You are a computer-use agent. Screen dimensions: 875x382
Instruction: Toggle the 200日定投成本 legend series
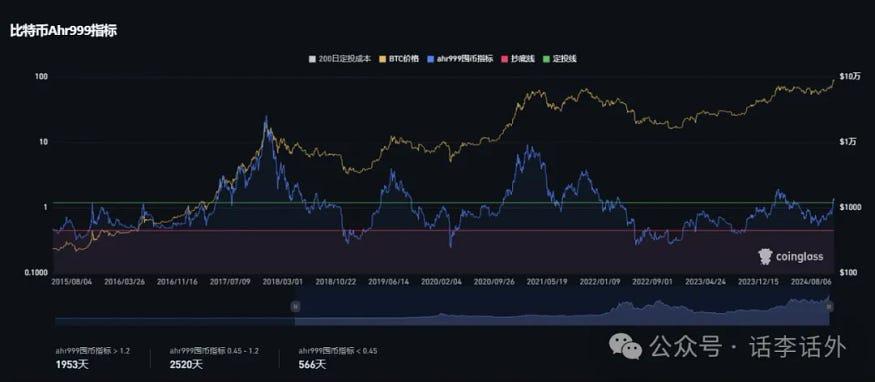click(x=340, y=59)
